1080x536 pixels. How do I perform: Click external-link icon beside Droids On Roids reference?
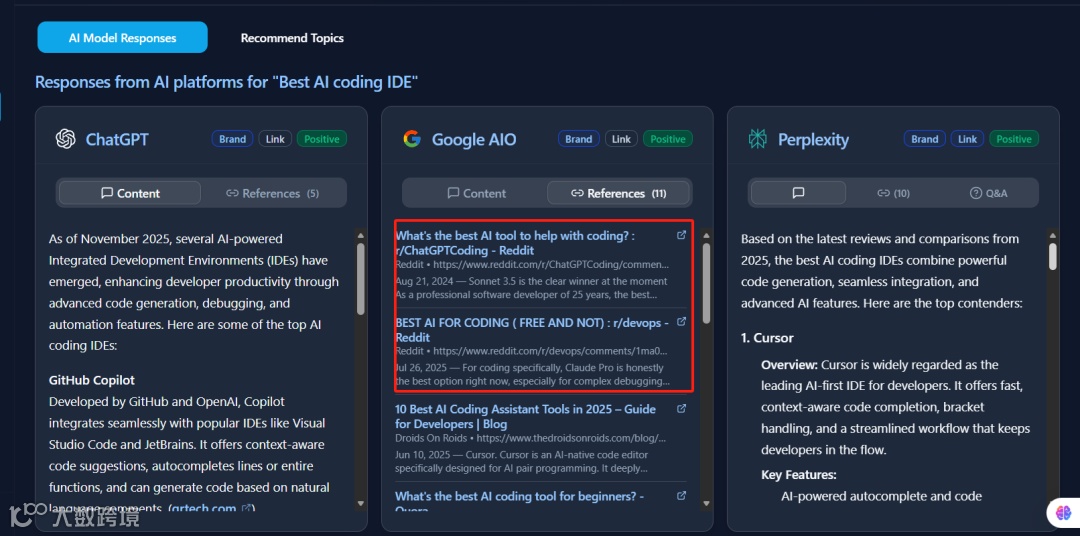(681, 409)
